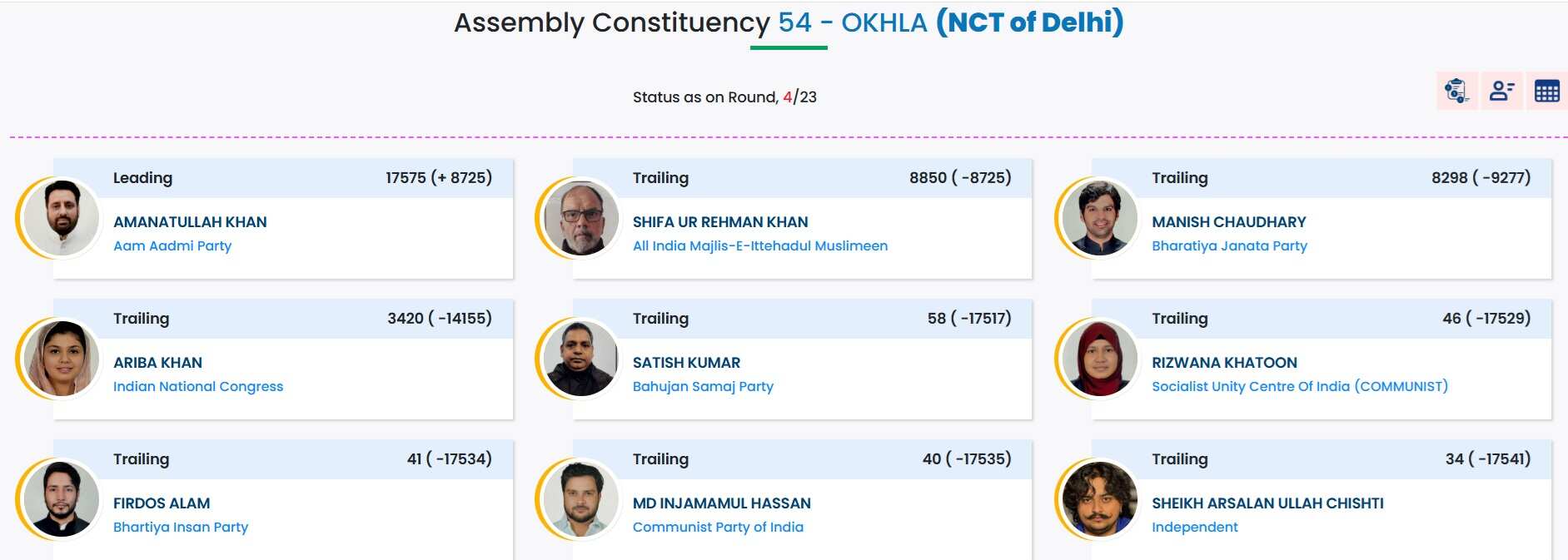Click the SHIFA UR REHMAN KHAN name
1568x560 pixels.
[x=720, y=222]
